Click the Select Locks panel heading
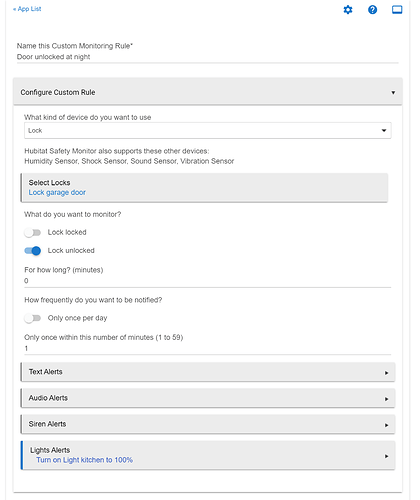This screenshot has height=500, width=420. (49, 183)
